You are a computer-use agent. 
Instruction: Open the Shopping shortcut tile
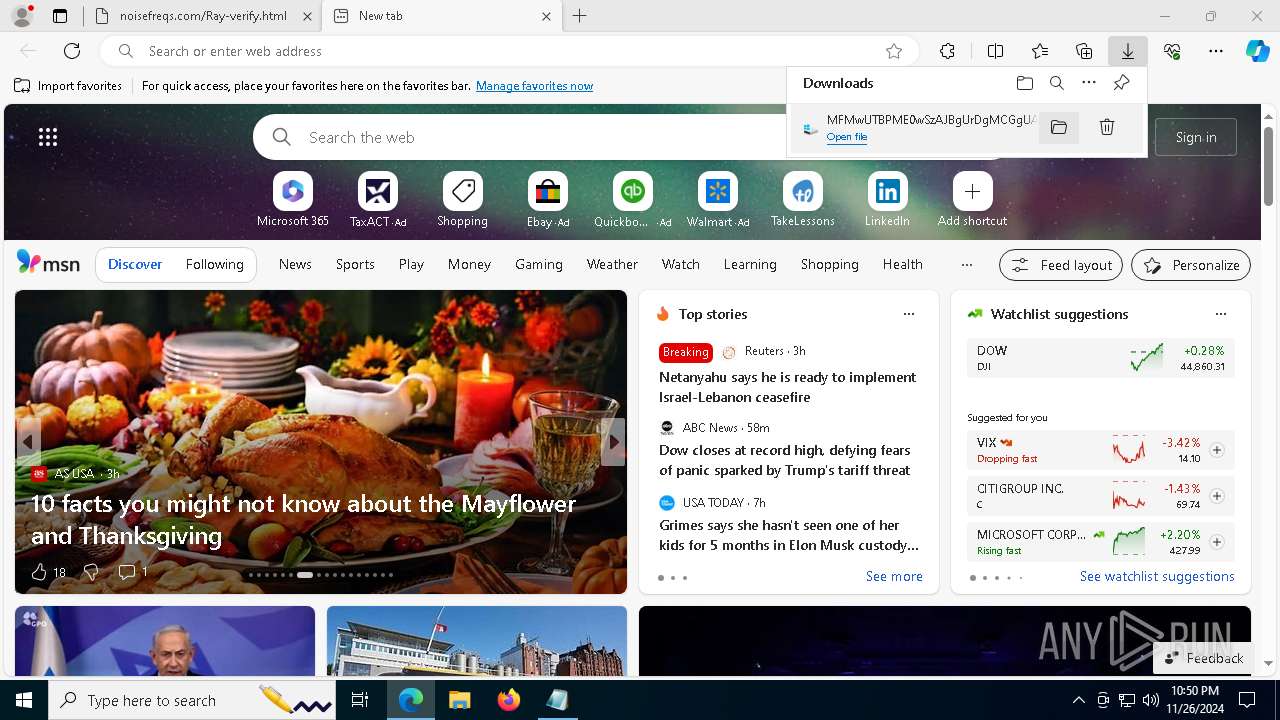[462, 200]
